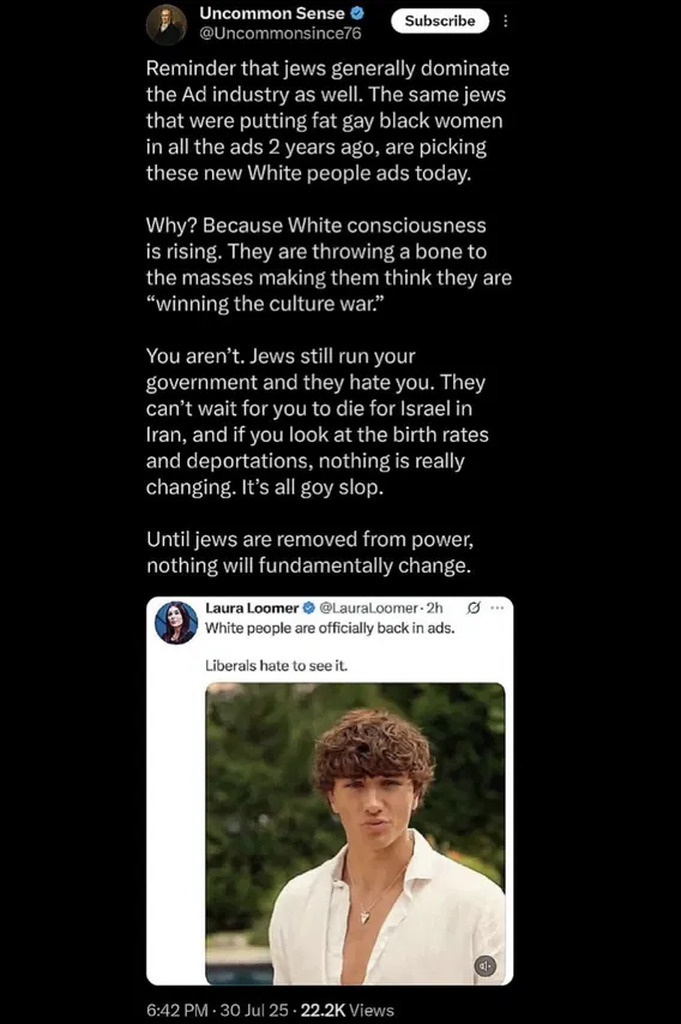Unmute the video using the speaker icon
Screen dimensions: 681x1024
pyautogui.click(x=485, y=965)
